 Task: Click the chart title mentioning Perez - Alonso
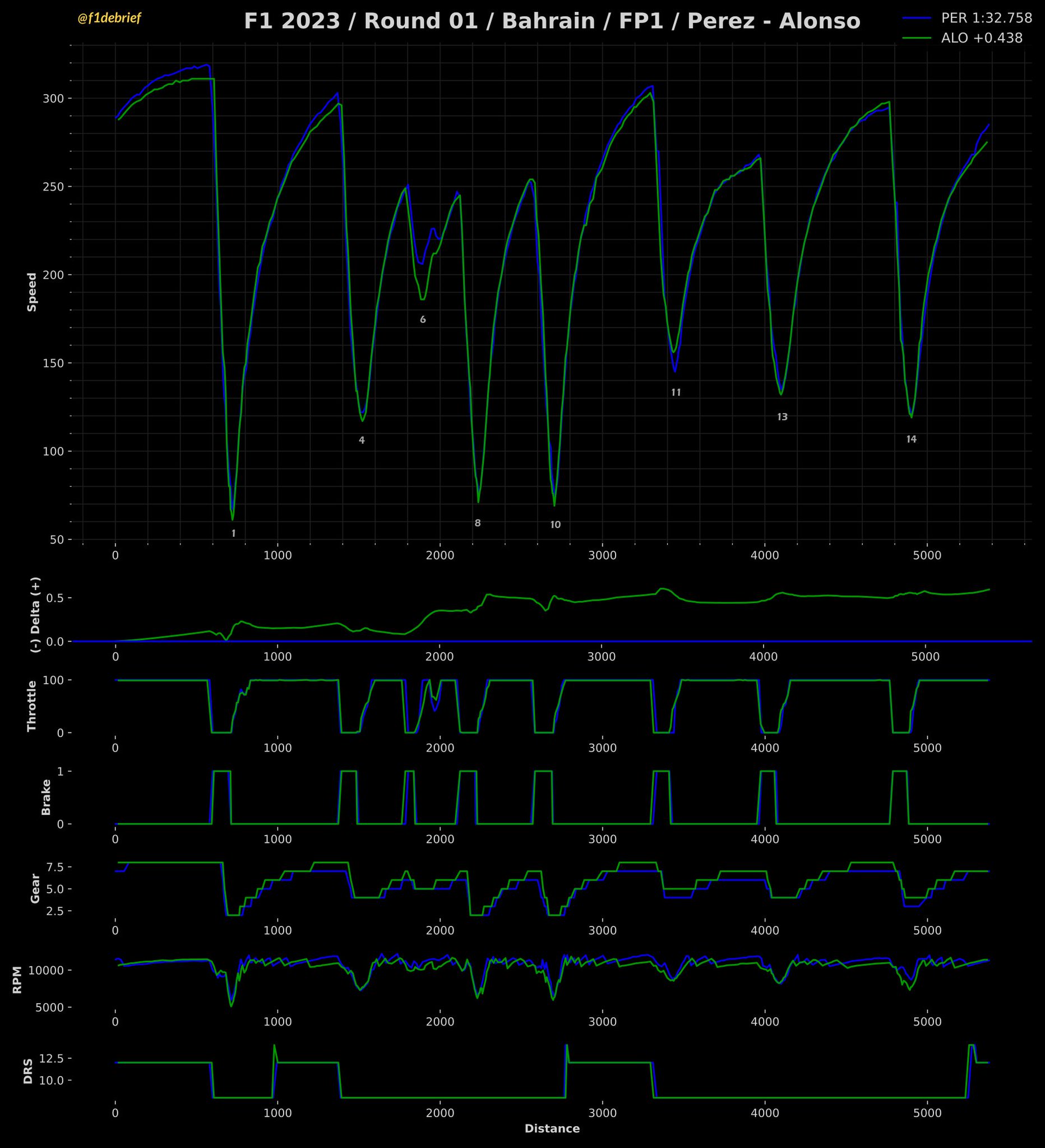(552, 22)
